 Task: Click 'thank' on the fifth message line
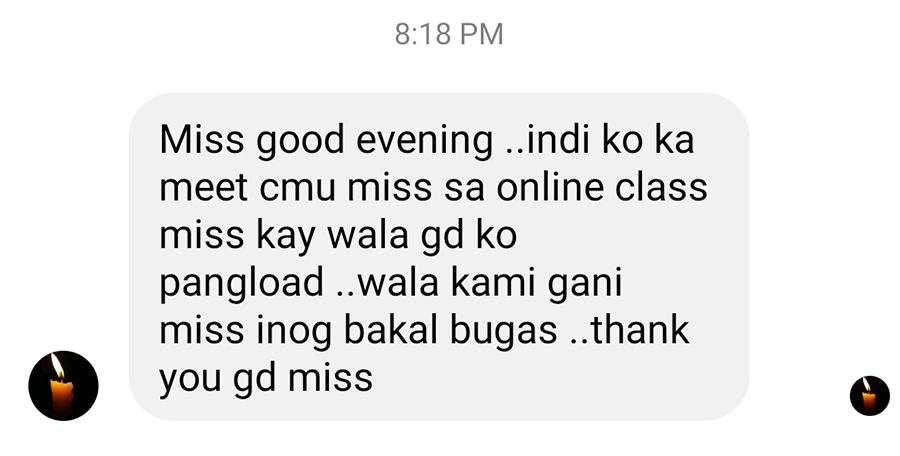pyautogui.click(x=640, y=330)
